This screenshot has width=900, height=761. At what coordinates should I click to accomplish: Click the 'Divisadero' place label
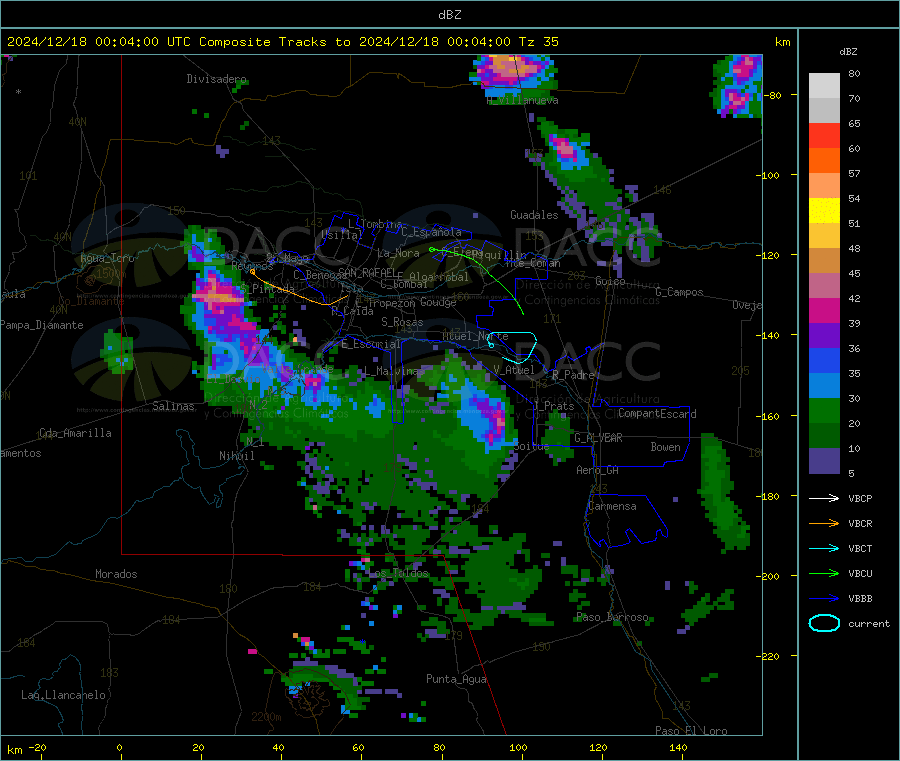[x=216, y=79]
